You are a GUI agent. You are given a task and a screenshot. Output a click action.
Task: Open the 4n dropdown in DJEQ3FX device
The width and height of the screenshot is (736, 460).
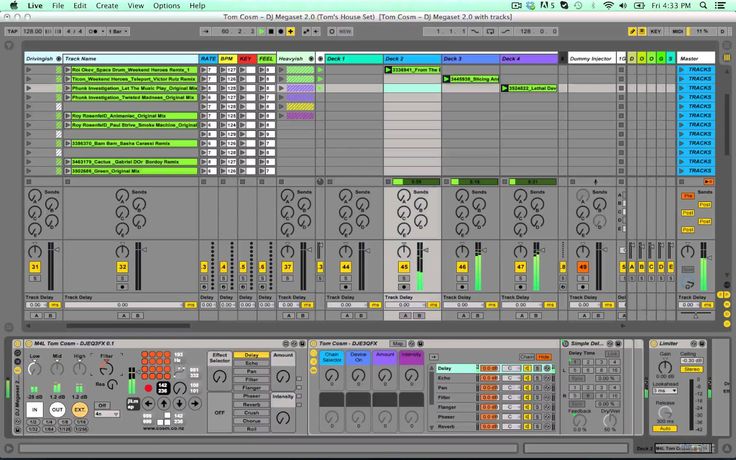click(x=107, y=414)
